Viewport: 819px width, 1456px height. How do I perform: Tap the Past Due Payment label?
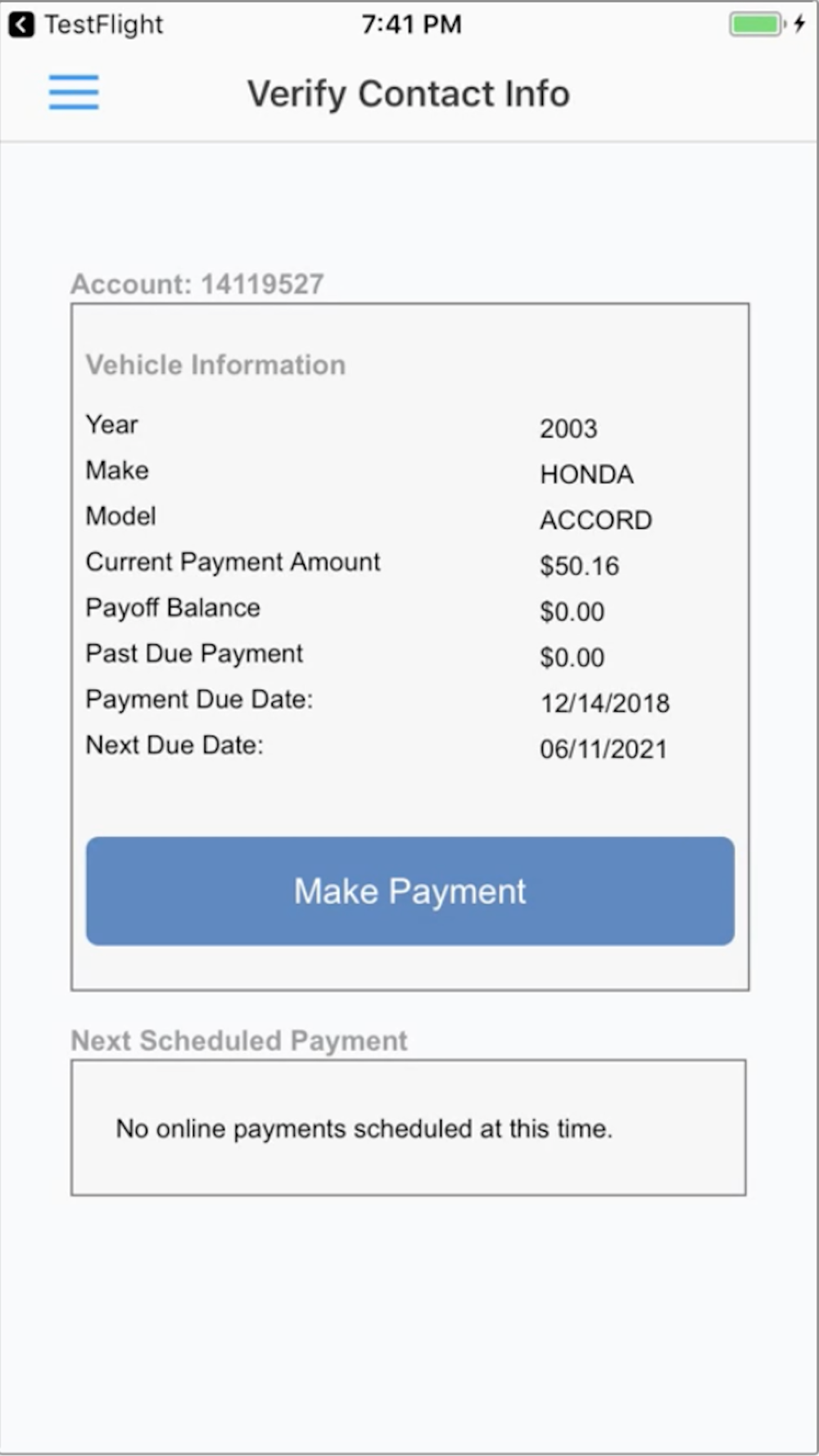click(194, 653)
